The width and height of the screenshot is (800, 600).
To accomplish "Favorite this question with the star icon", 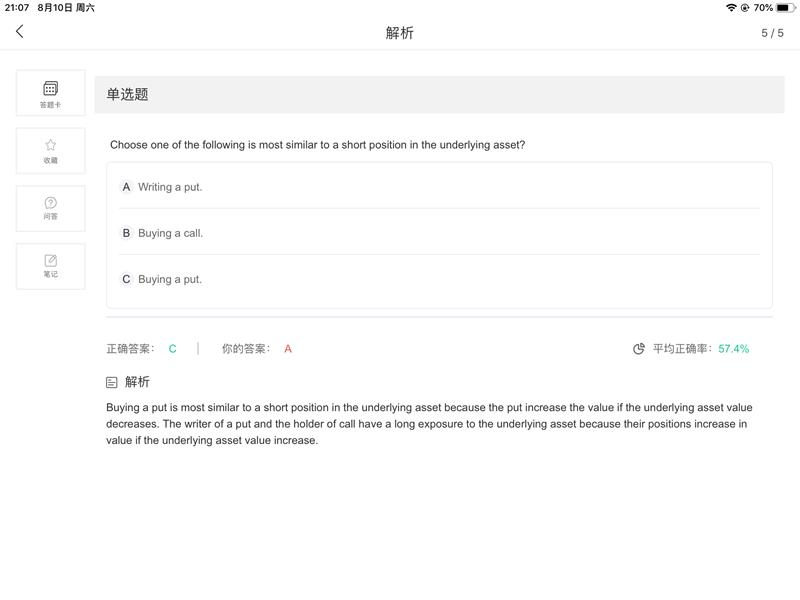I will coord(51,151).
